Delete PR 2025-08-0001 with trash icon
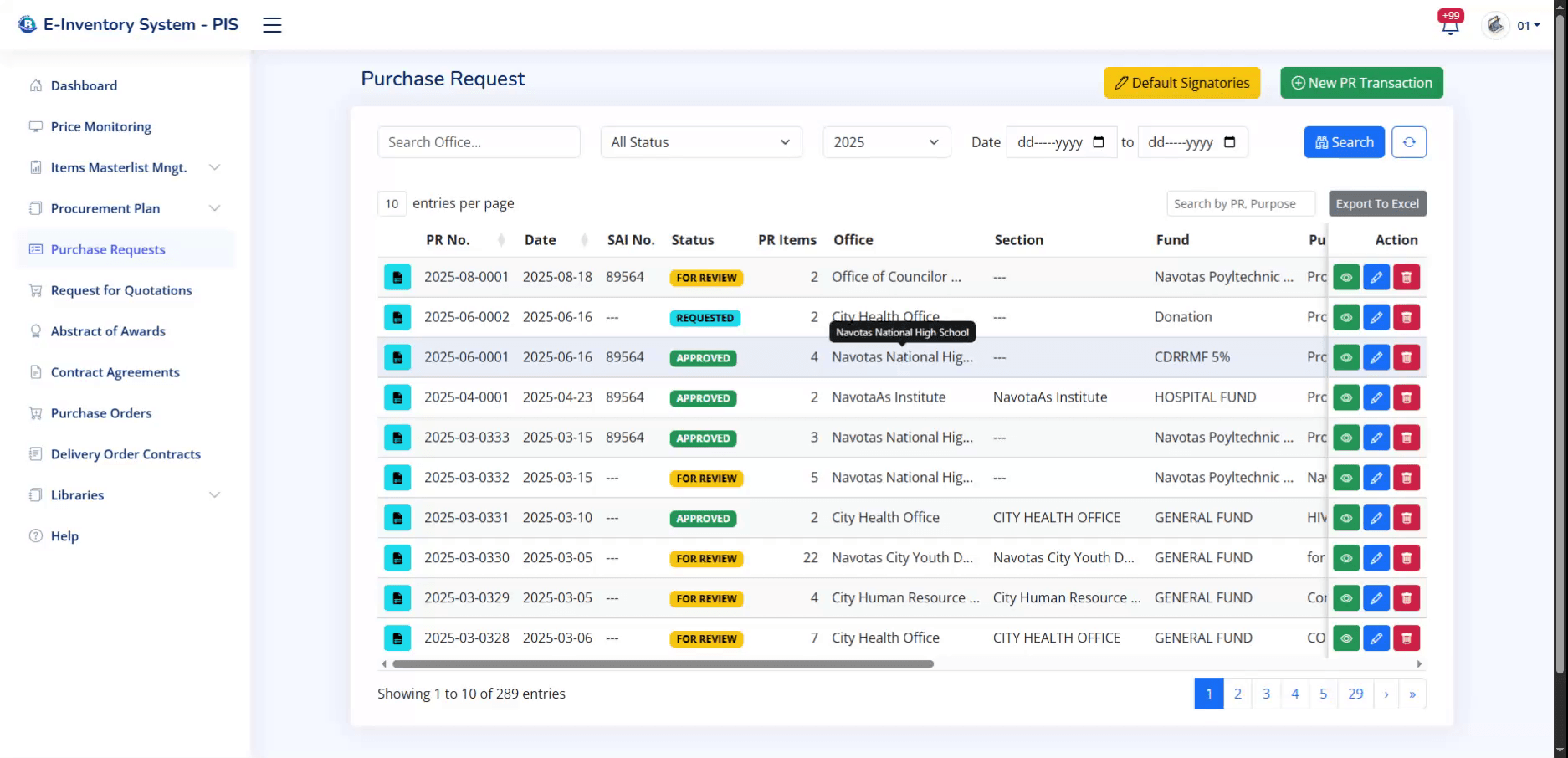This screenshot has width=1568, height=758. [x=1407, y=277]
